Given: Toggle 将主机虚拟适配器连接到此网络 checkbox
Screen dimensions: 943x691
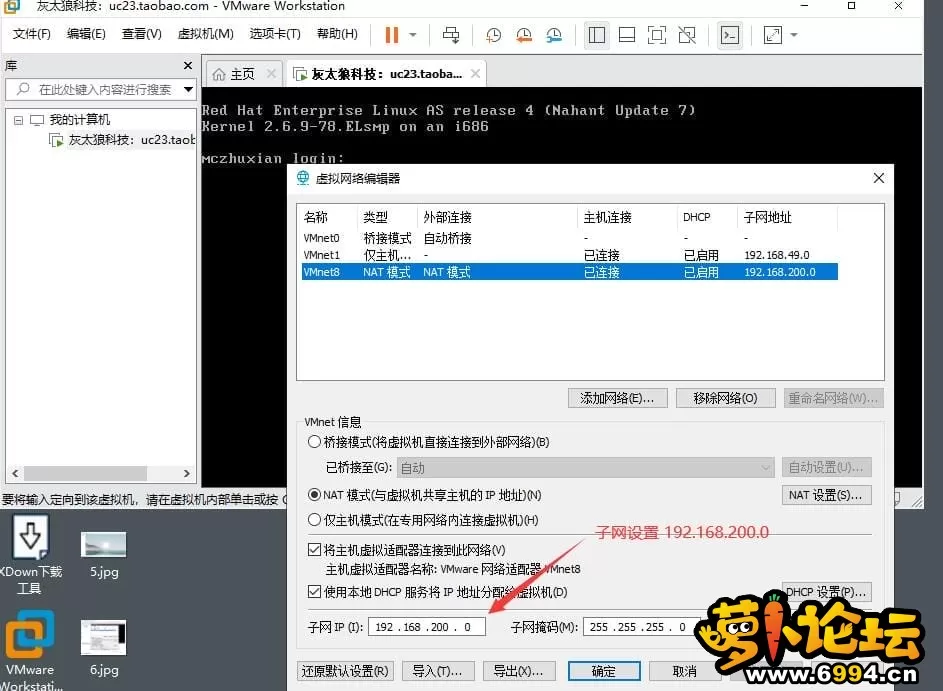Looking at the screenshot, I should [x=314, y=550].
